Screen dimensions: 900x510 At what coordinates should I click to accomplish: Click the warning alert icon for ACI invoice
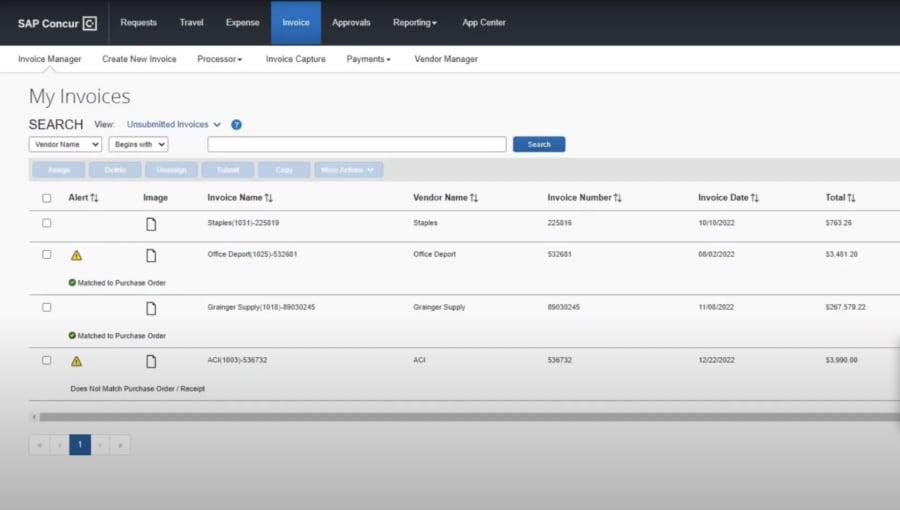click(x=76, y=361)
